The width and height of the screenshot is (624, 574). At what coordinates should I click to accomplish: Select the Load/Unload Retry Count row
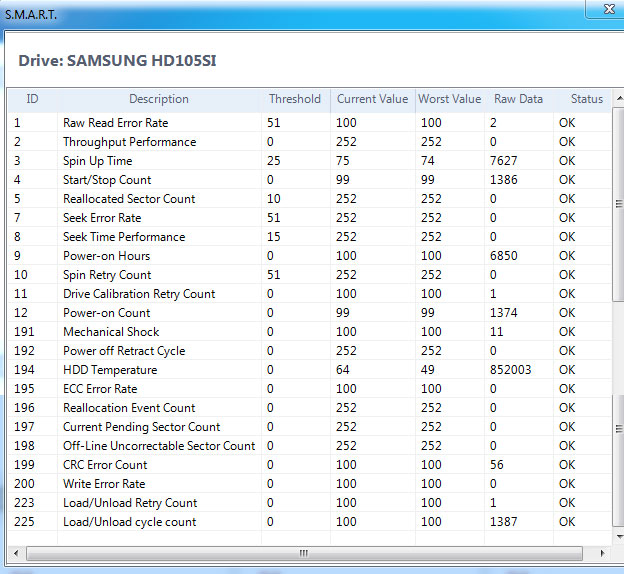(309, 503)
